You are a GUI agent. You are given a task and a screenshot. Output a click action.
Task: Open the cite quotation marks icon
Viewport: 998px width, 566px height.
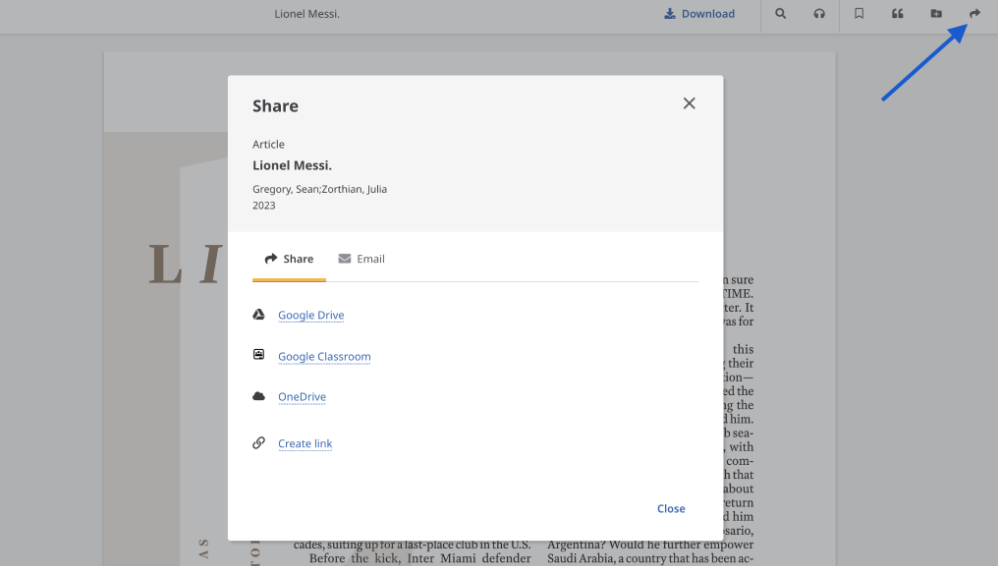[x=897, y=13]
